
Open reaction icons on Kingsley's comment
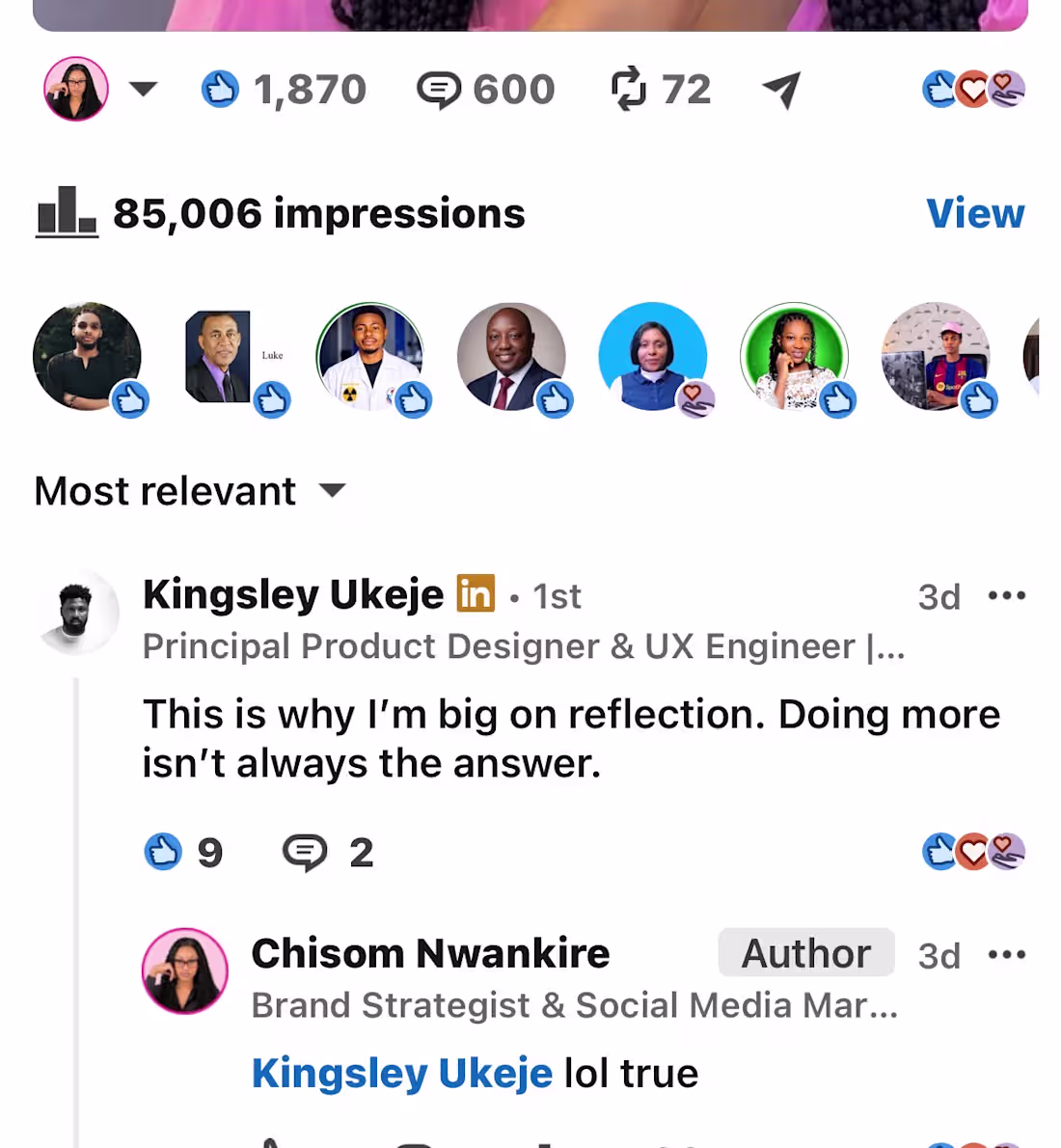click(x=973, y=852)
